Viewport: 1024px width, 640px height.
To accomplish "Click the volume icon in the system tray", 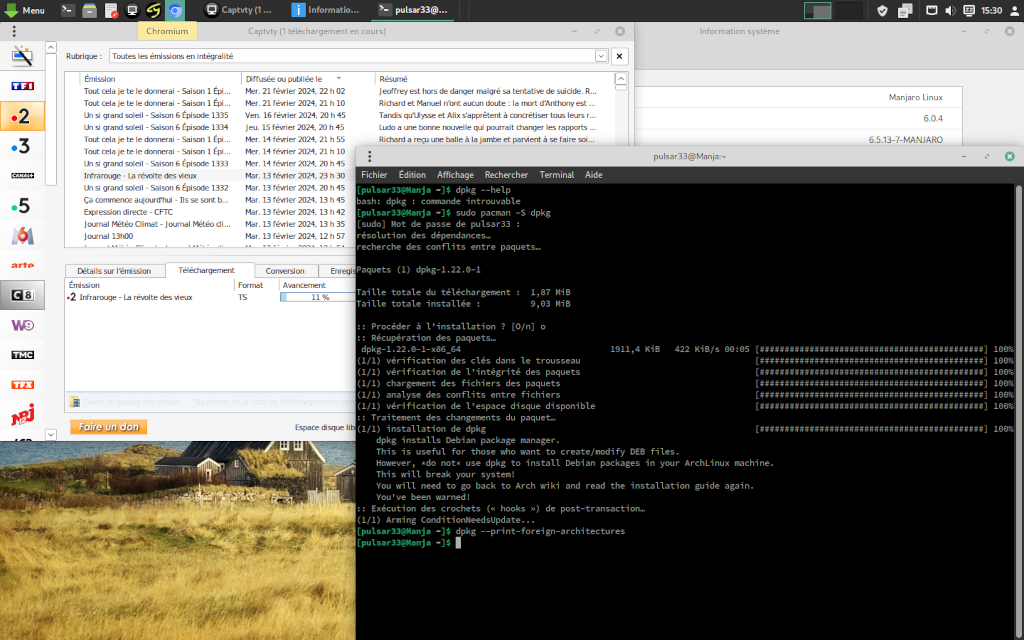I will coord(950,11).
